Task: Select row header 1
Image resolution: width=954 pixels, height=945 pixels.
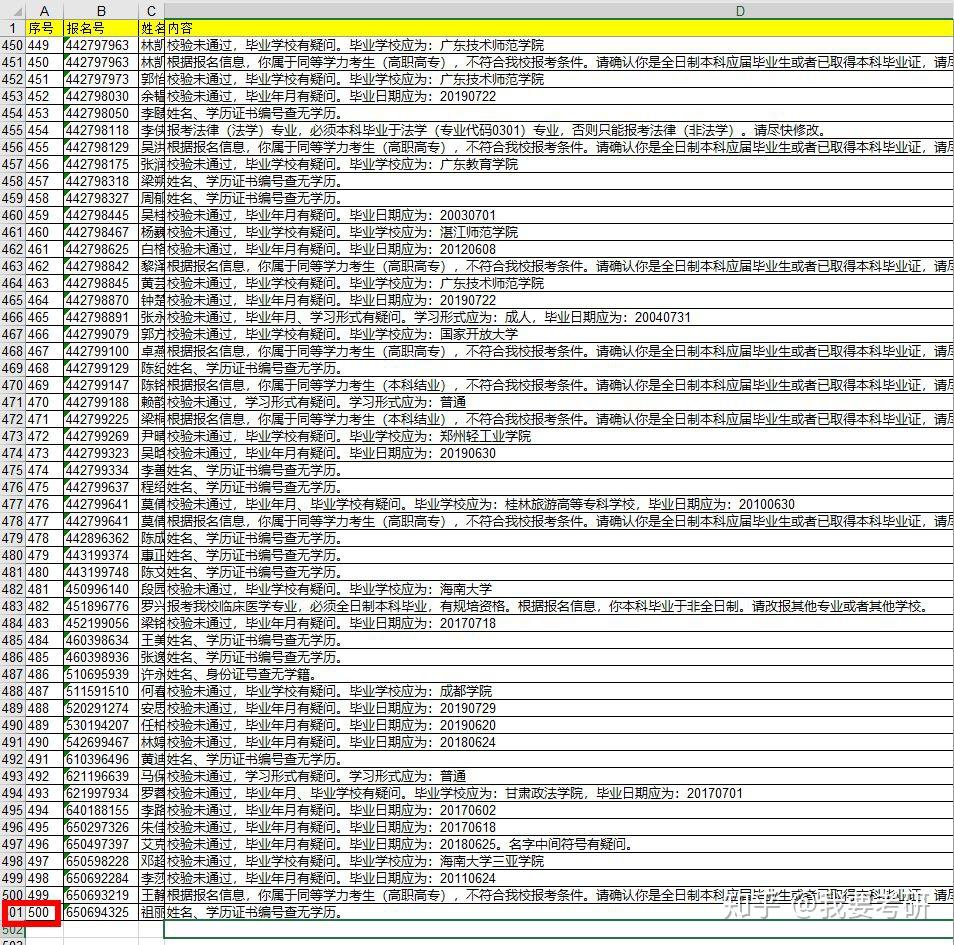Action: coord(12,28)
